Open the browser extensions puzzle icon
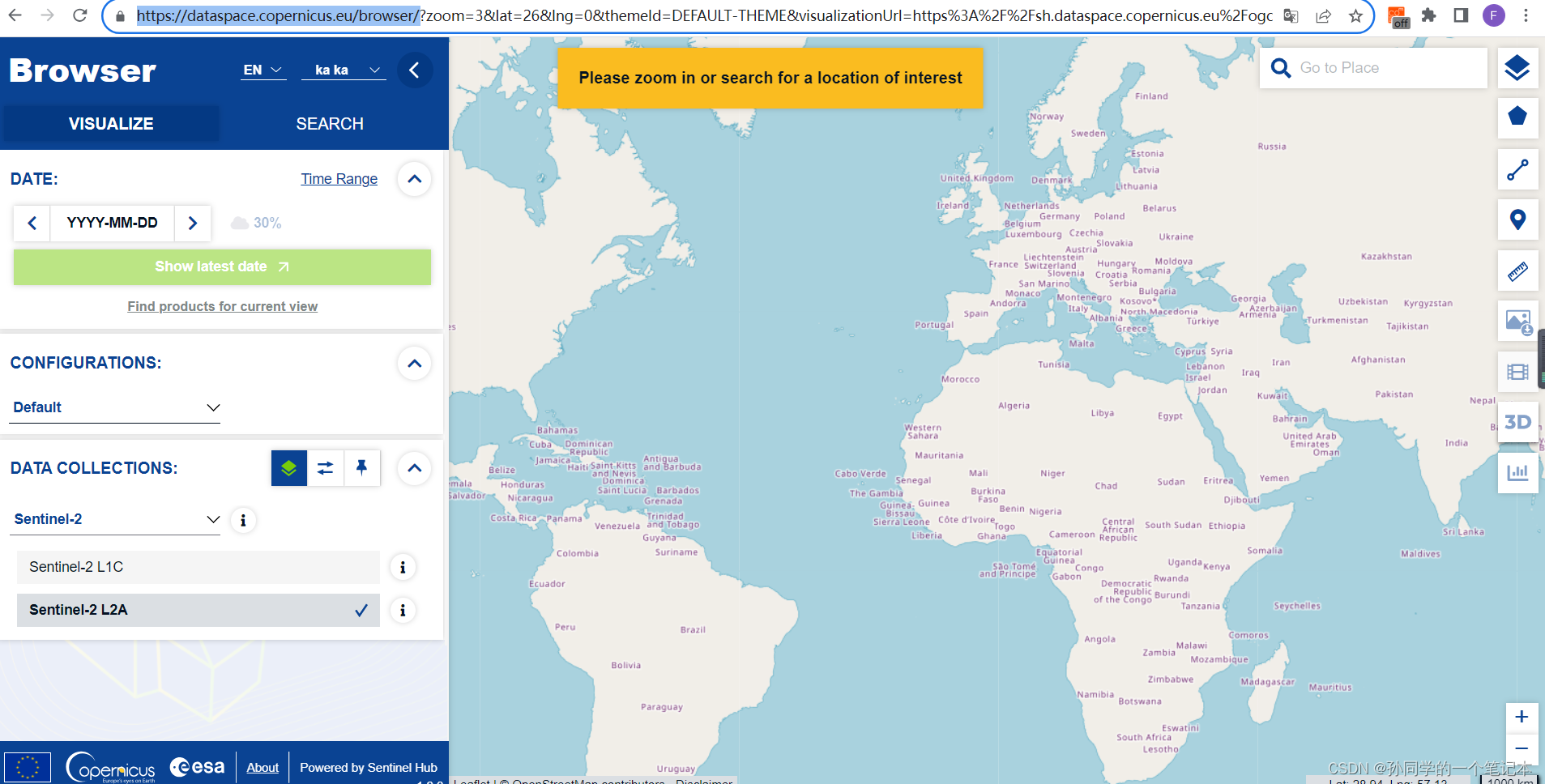Viewport: 1545px width, 784px height. click(1429, 15)
